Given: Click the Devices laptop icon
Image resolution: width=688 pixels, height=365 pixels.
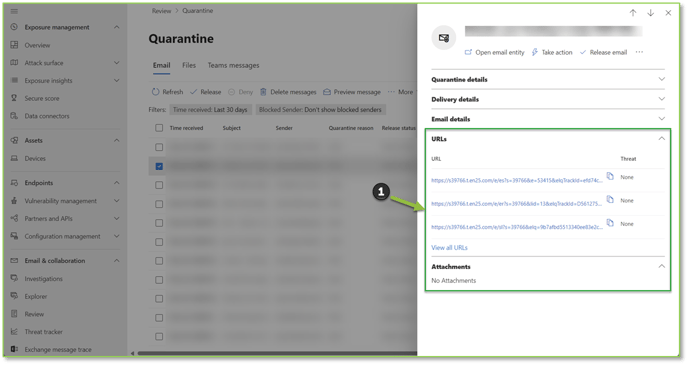Looking at the screenshot, I should coord(14,158).
